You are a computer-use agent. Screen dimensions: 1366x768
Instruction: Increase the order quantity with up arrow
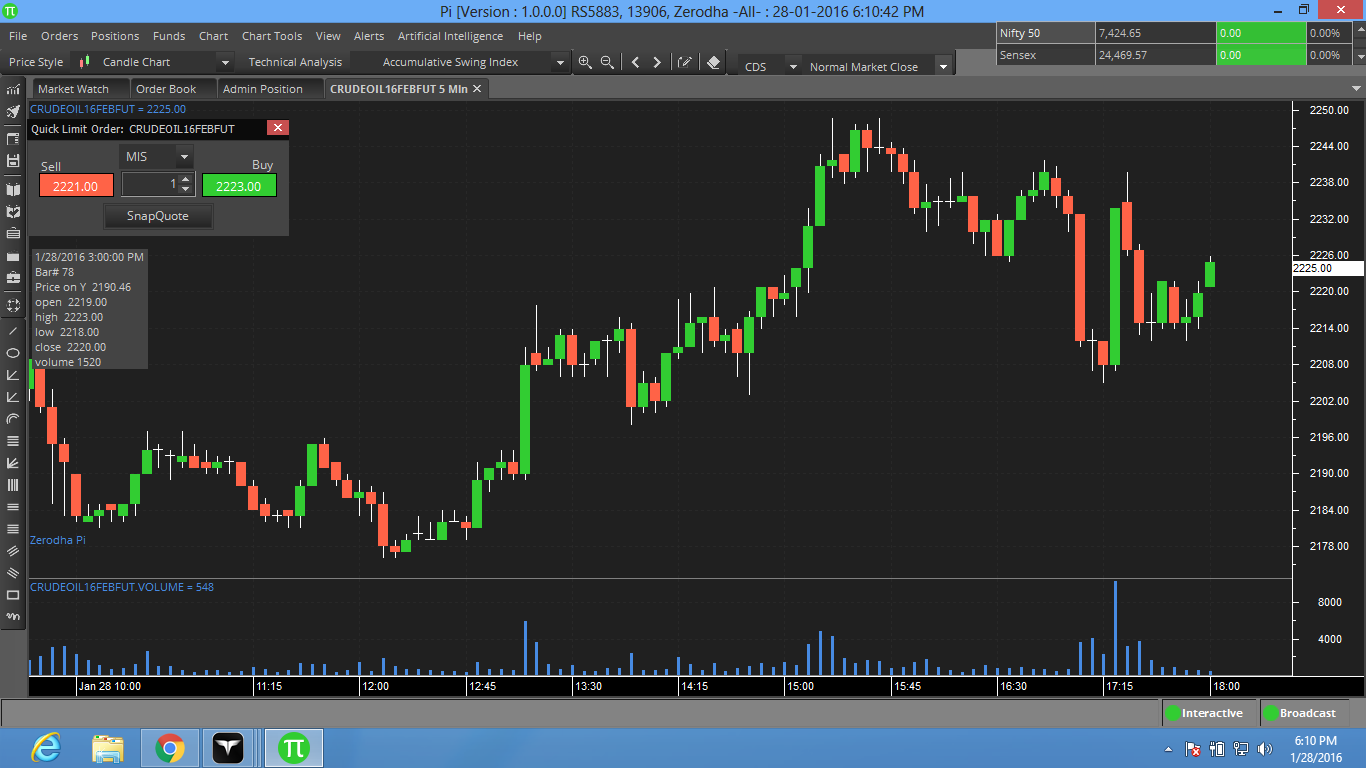pos(185,179)
